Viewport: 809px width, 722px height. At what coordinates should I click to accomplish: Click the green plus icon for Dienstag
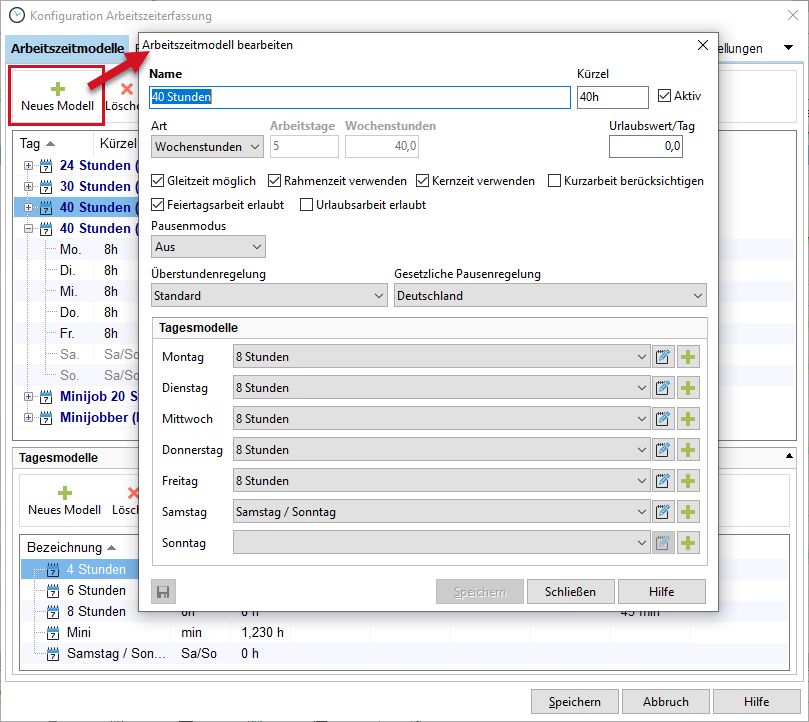click(688, 388)
